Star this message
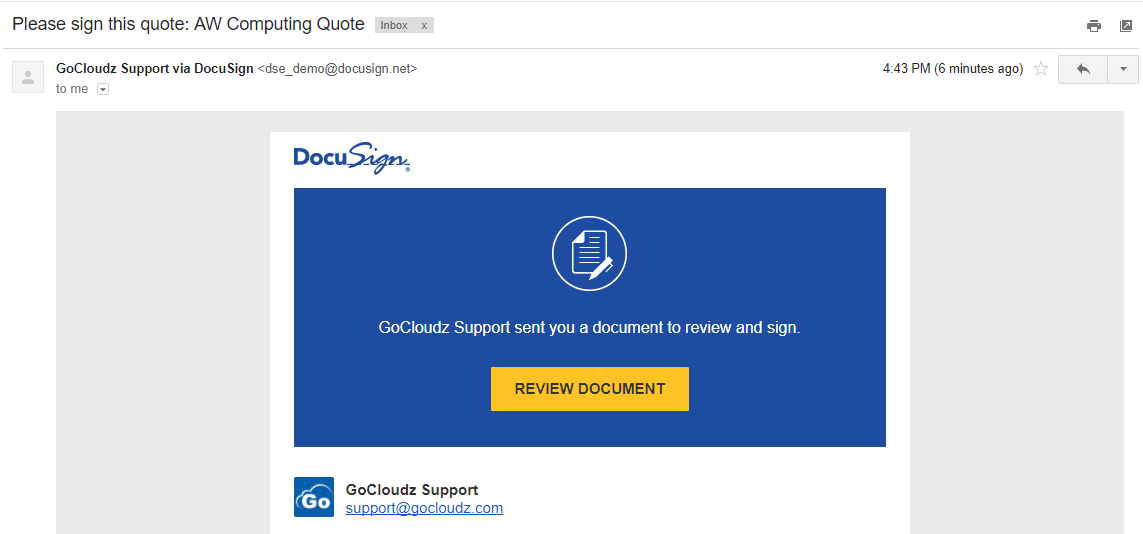The height and width of the screenshot is (534, 1143). tap(1042, 69)
